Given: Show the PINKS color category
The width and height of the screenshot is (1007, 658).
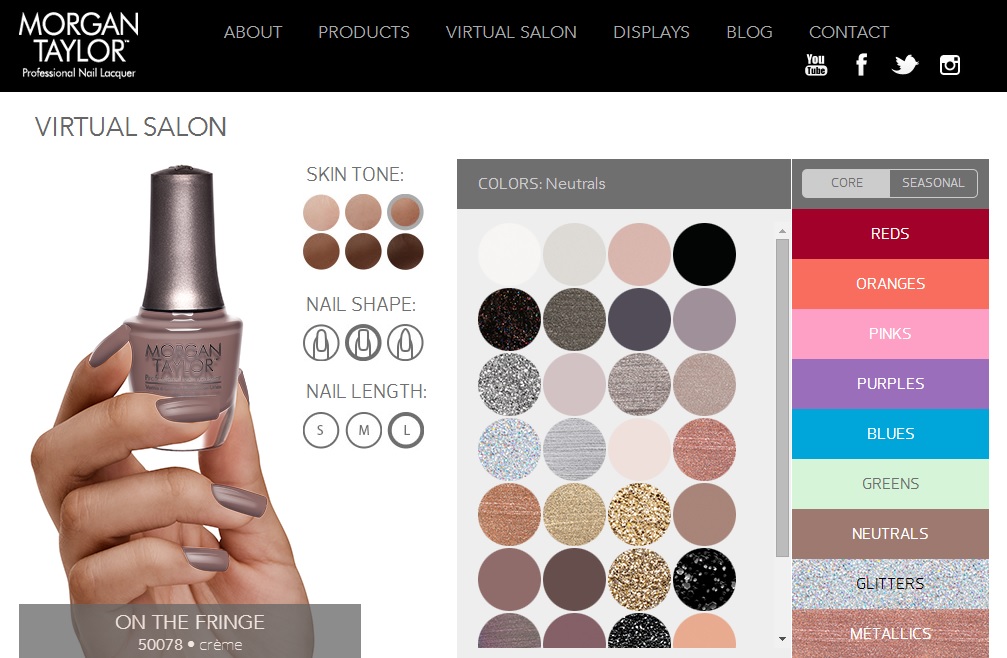Looking at the screenshot, I should (890, 334).
